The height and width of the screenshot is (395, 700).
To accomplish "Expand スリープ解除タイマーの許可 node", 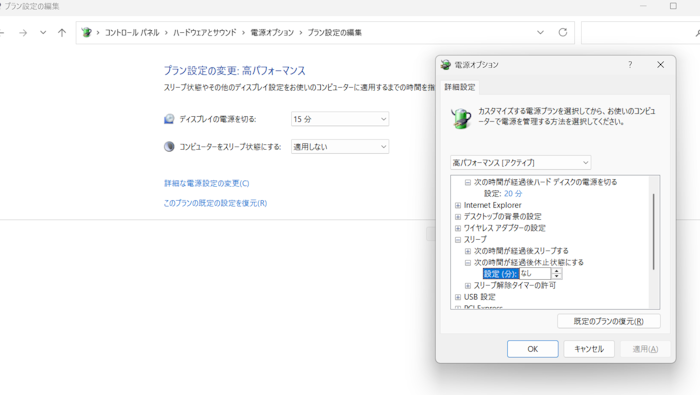I will (x=467, y=286).
